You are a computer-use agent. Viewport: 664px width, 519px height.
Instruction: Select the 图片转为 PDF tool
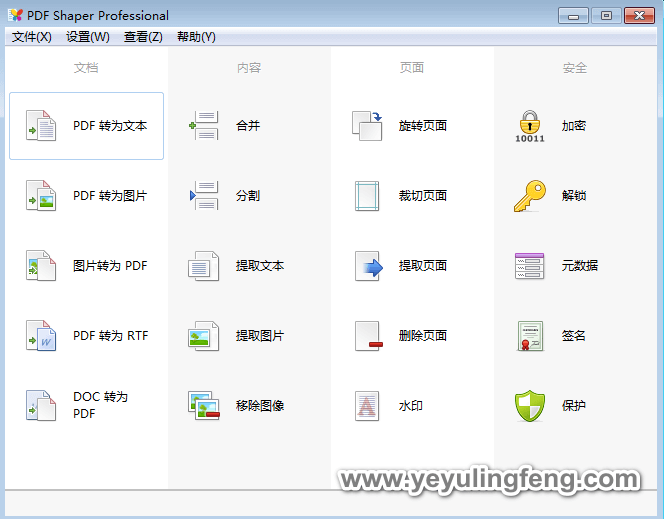coord(86,265)
